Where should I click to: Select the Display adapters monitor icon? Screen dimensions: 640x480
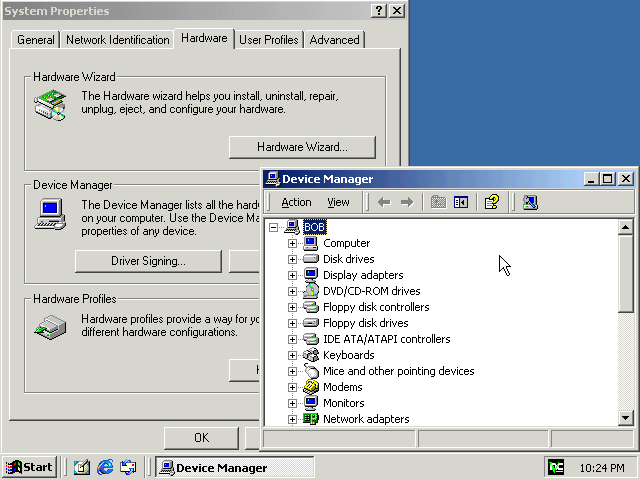[311, 275]
